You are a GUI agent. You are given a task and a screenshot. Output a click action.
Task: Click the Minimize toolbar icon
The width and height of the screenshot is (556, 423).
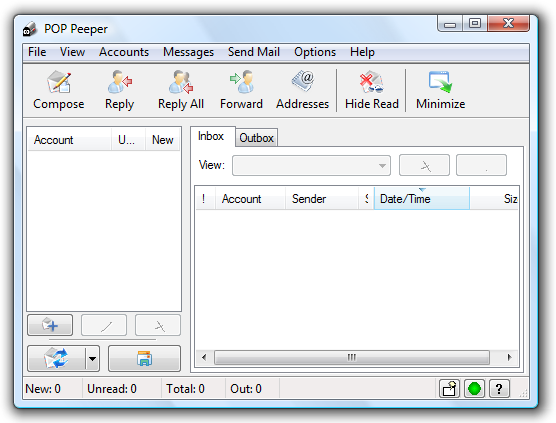(440, 82)
